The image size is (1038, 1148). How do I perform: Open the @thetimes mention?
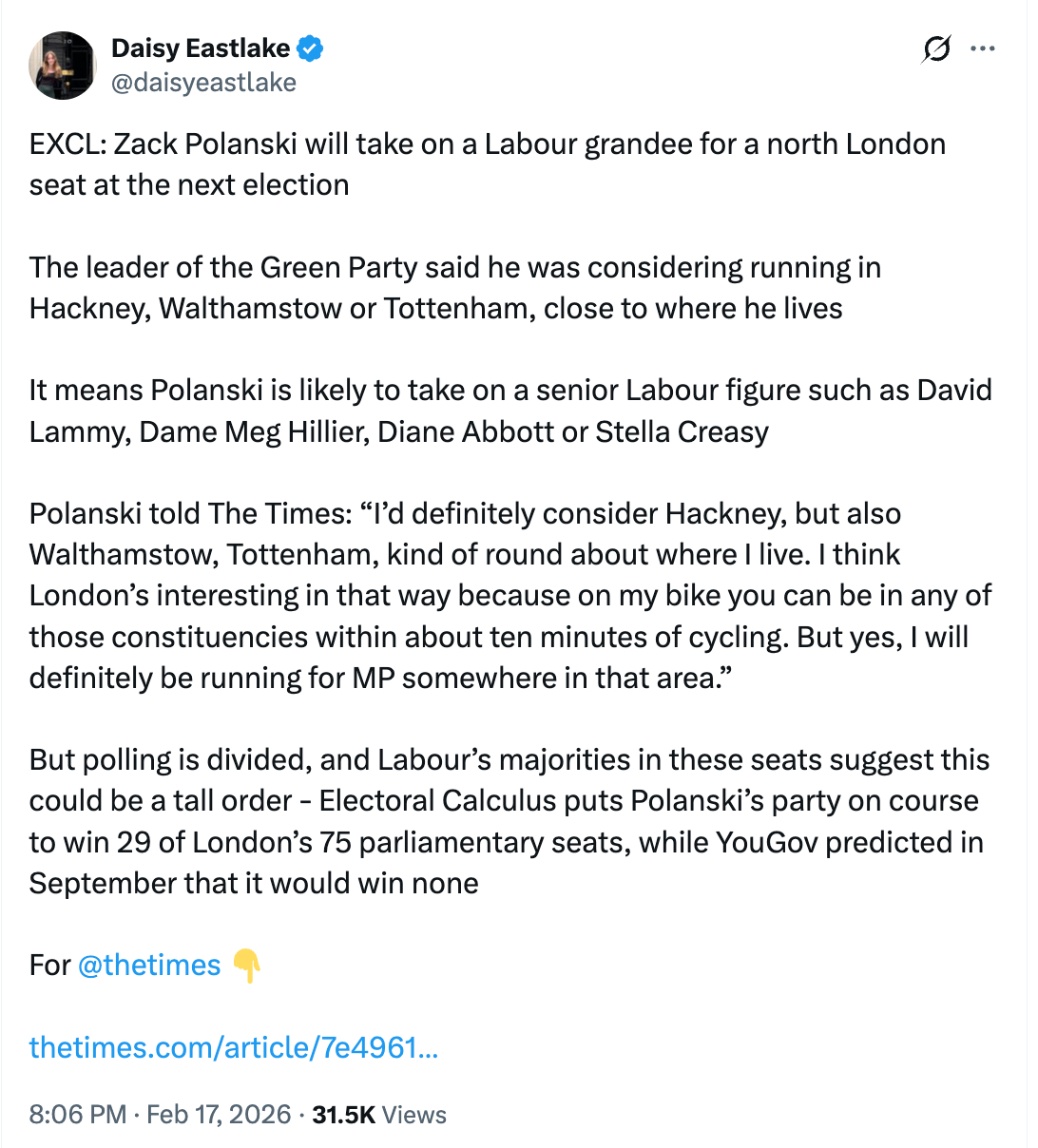pos(149,965)
